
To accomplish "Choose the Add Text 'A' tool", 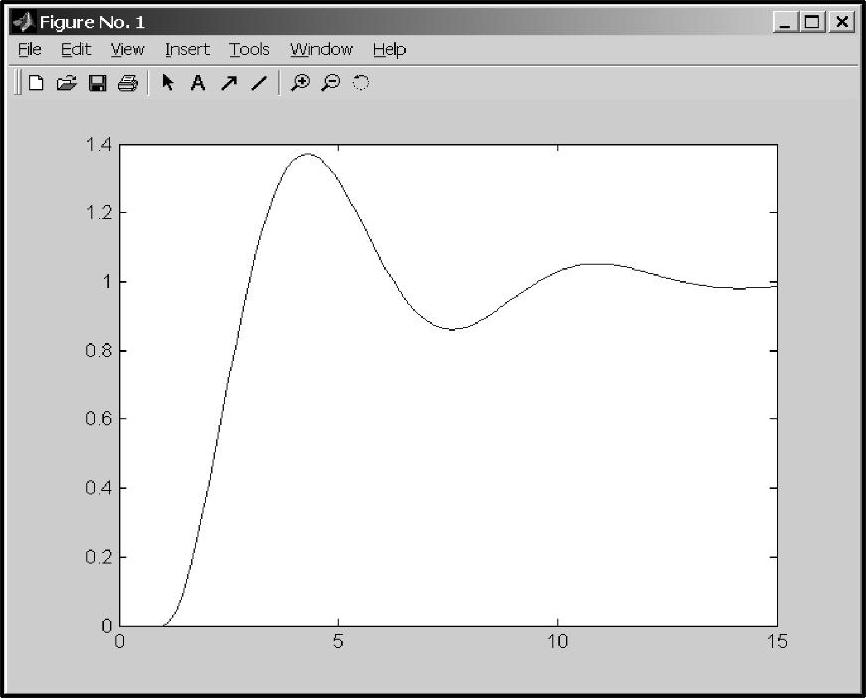I will pyautogui.click(x=198, y=83).
